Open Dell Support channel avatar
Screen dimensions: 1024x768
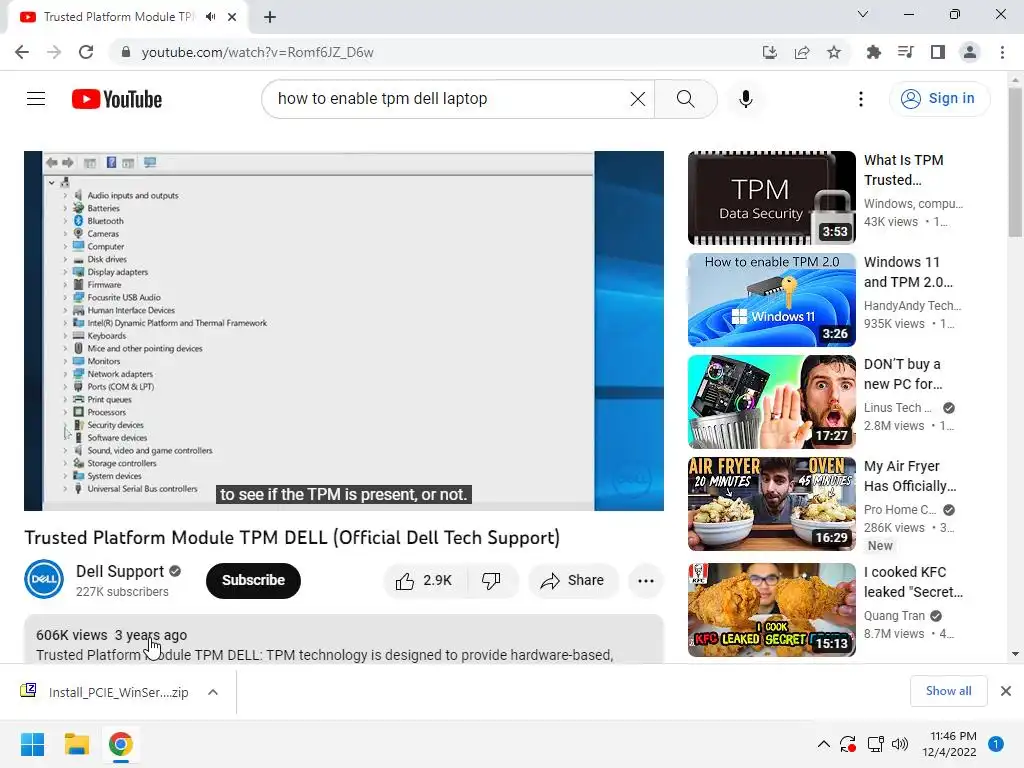44,579
